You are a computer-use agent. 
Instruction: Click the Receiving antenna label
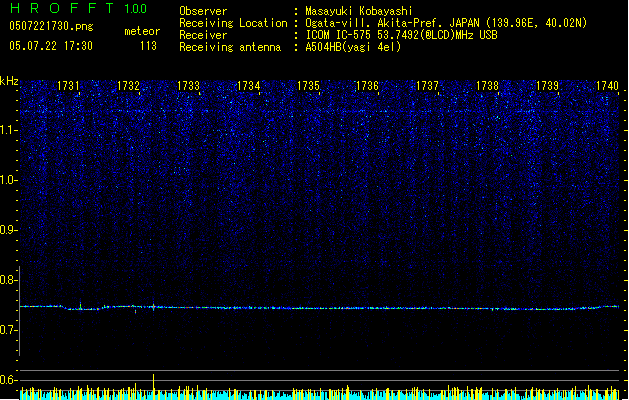click(230, 47)
